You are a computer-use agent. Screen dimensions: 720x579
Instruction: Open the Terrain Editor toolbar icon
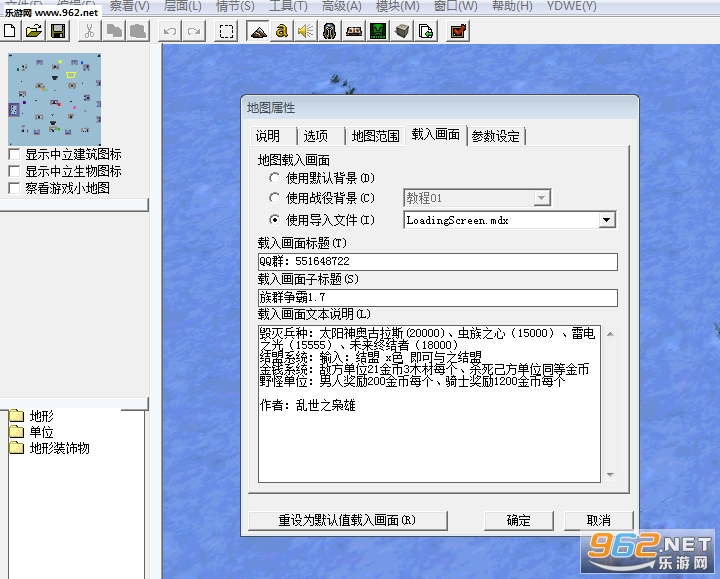pyautogui.click(x=258, y=31)
